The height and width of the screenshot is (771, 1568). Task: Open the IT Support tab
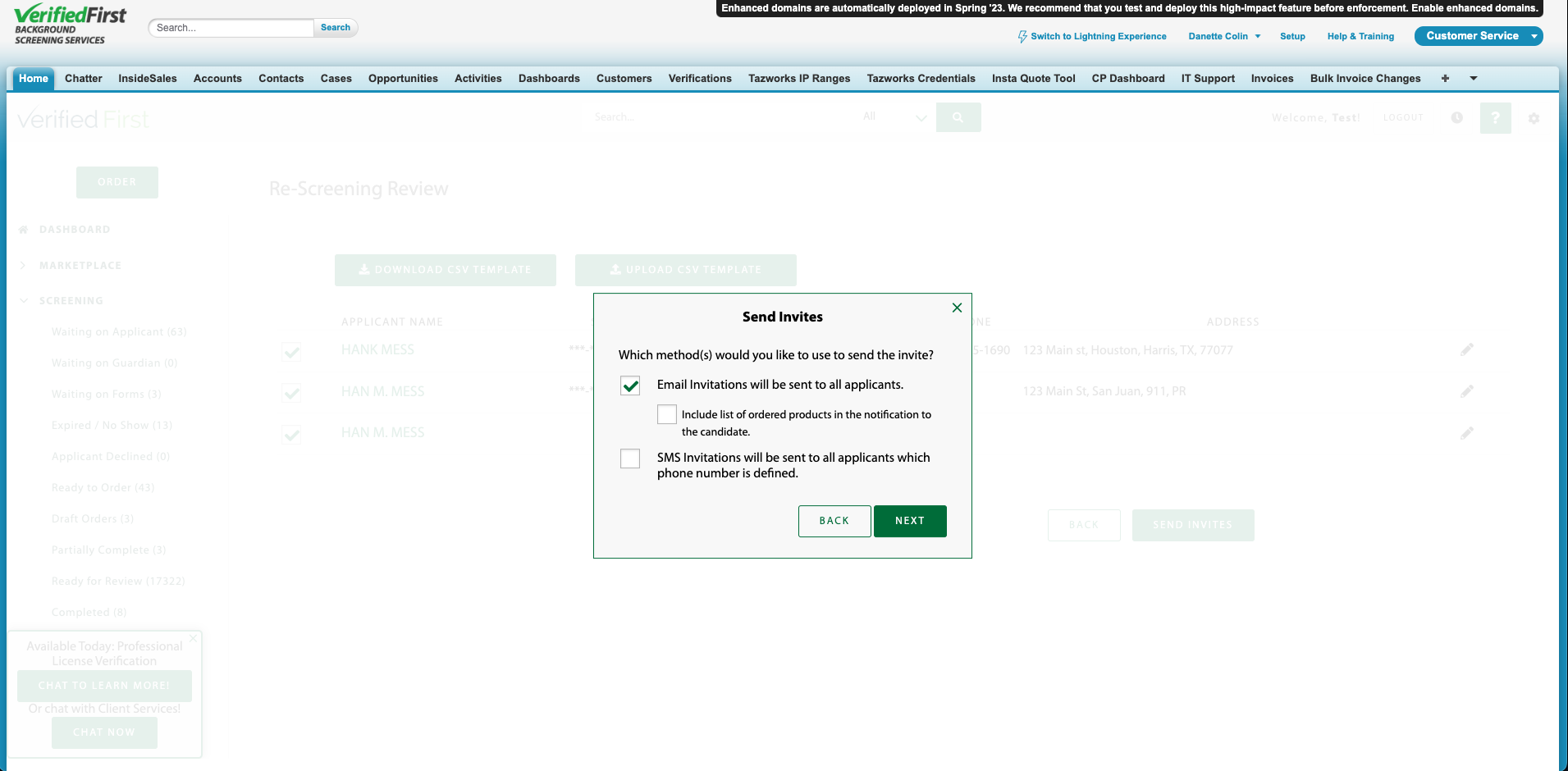(x=1208, y=79)
